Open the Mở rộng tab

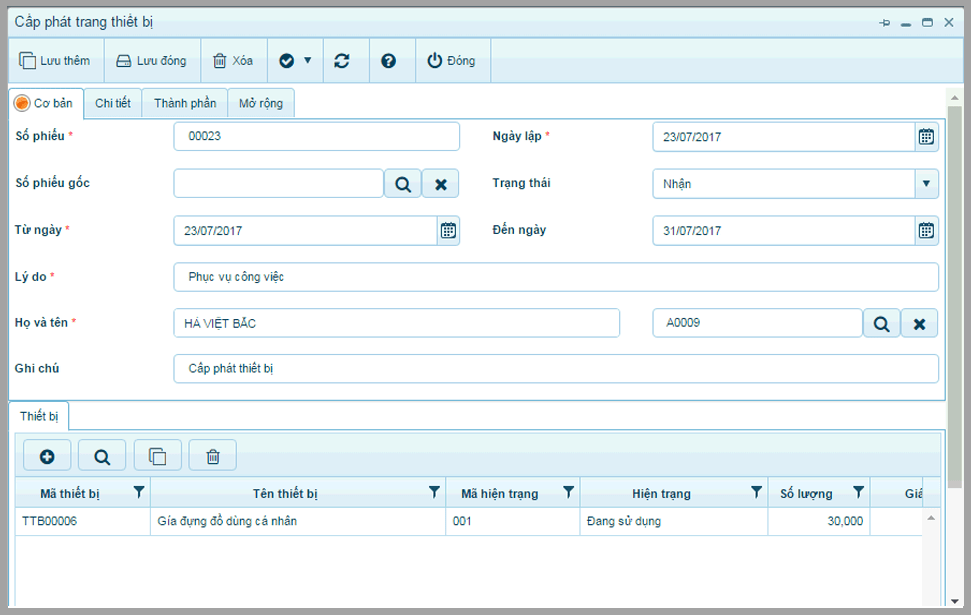pyautogui.click(x=261, y=103)
